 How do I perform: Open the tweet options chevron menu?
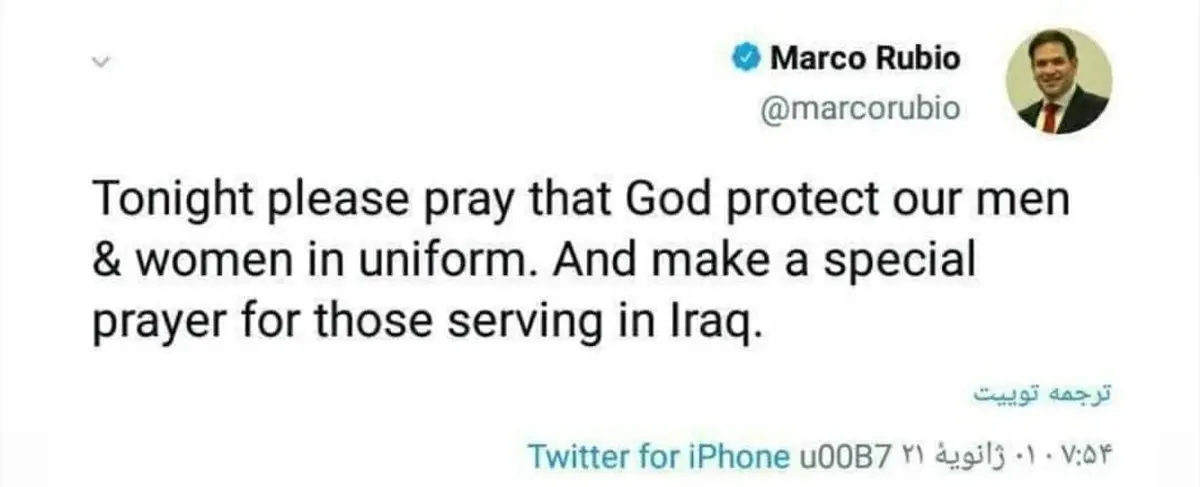pyautogui.click(x=99, y=62)
